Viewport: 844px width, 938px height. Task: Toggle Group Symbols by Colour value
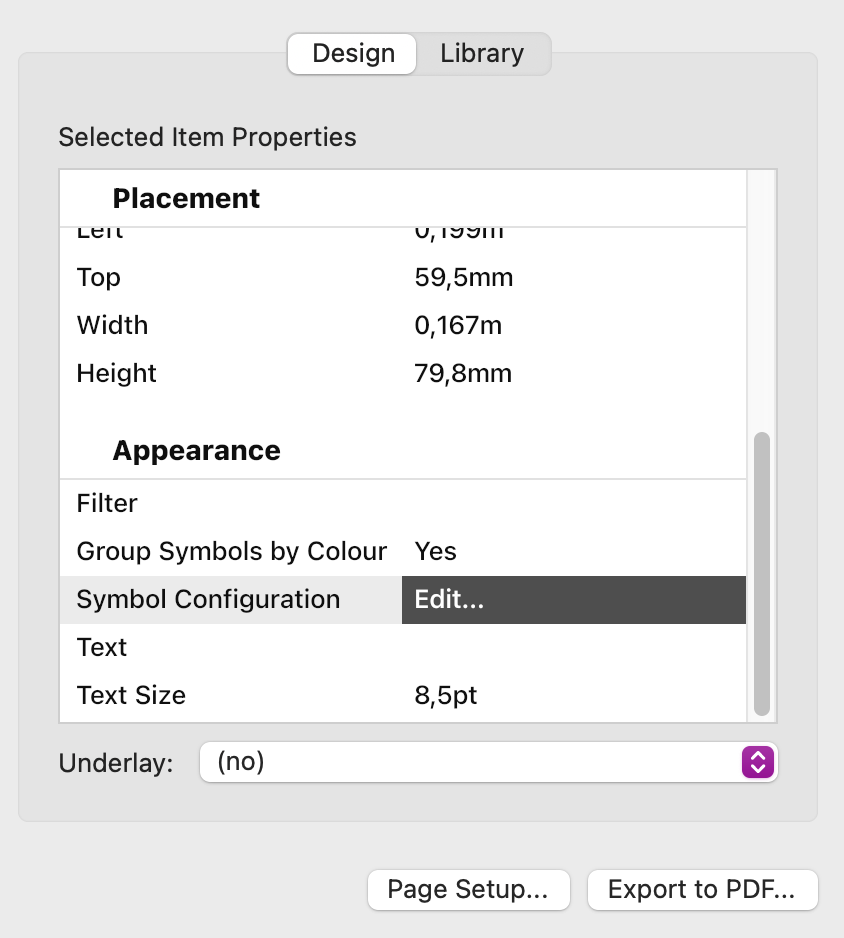[436, 552]
